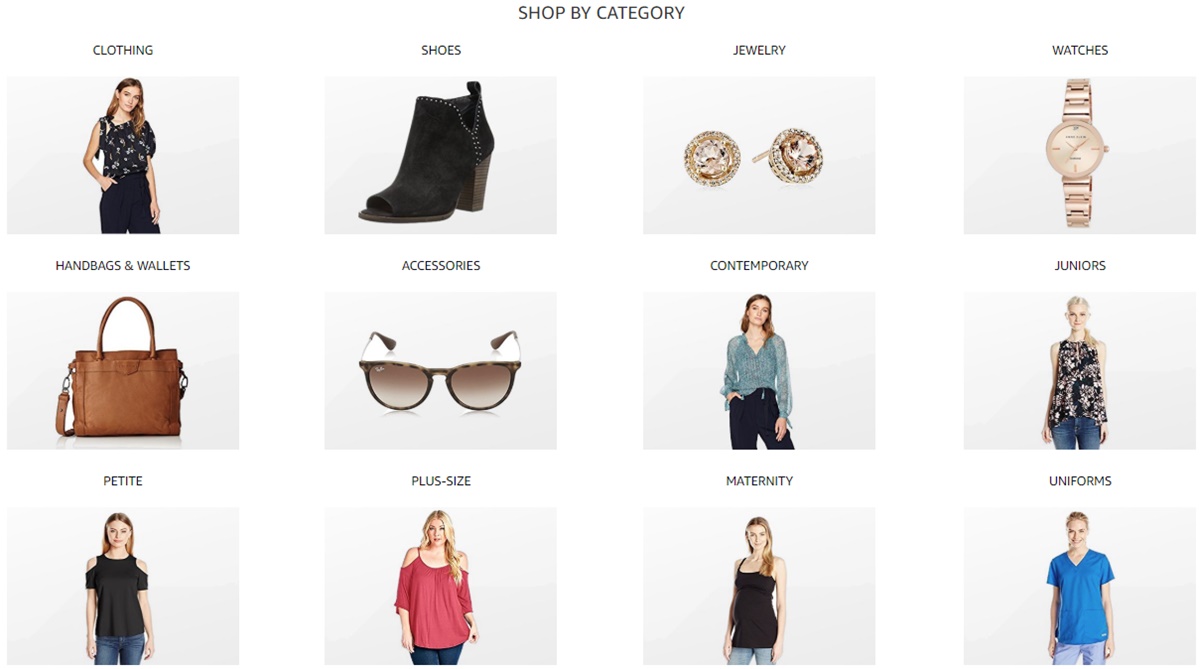Select the rose gold watch image
1200x669 pixels.
click(1080, 155)
